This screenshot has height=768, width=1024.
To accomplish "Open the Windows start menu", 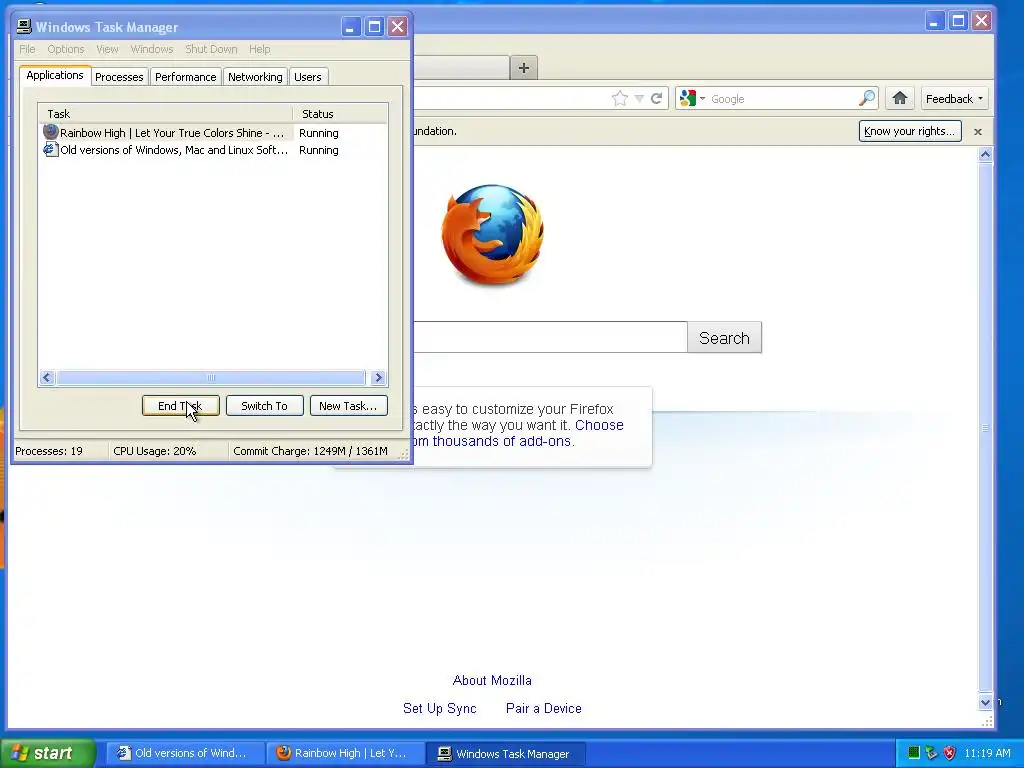I will (x=48, y=753).
